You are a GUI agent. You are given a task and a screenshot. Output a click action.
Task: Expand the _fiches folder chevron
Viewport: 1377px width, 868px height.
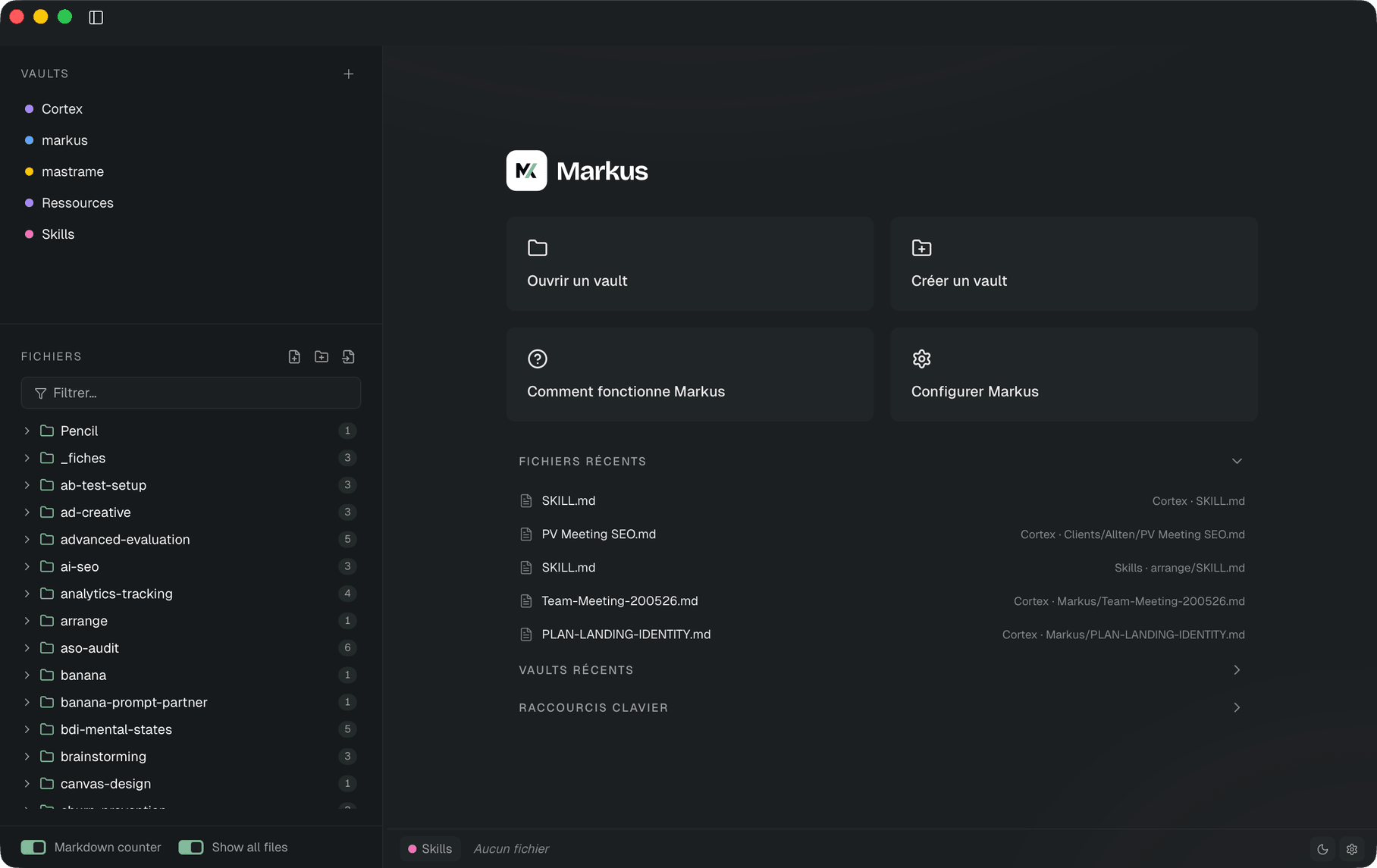pos(27,458)
